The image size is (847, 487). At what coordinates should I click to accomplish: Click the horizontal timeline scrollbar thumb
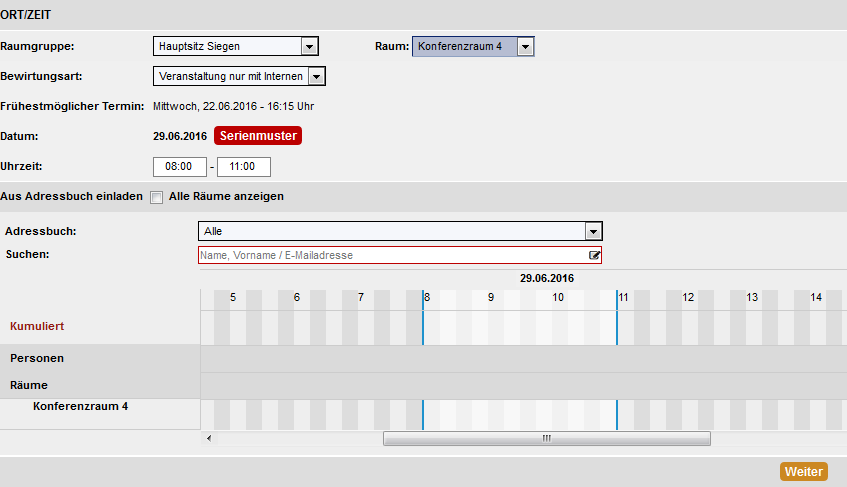(x=547, y=438)
